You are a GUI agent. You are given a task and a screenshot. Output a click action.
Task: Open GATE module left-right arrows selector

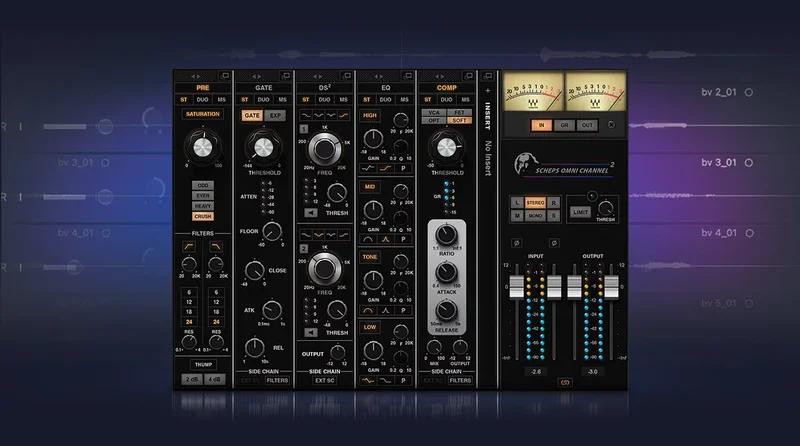tap(257, 77)
